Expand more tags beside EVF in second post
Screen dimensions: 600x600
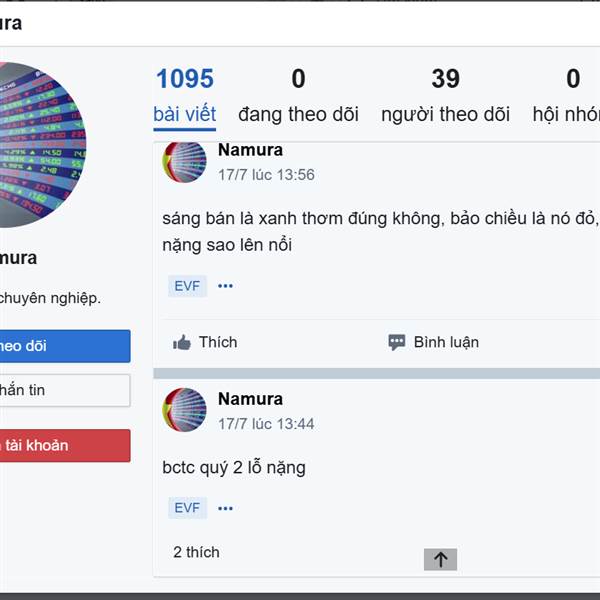(225, 508)
